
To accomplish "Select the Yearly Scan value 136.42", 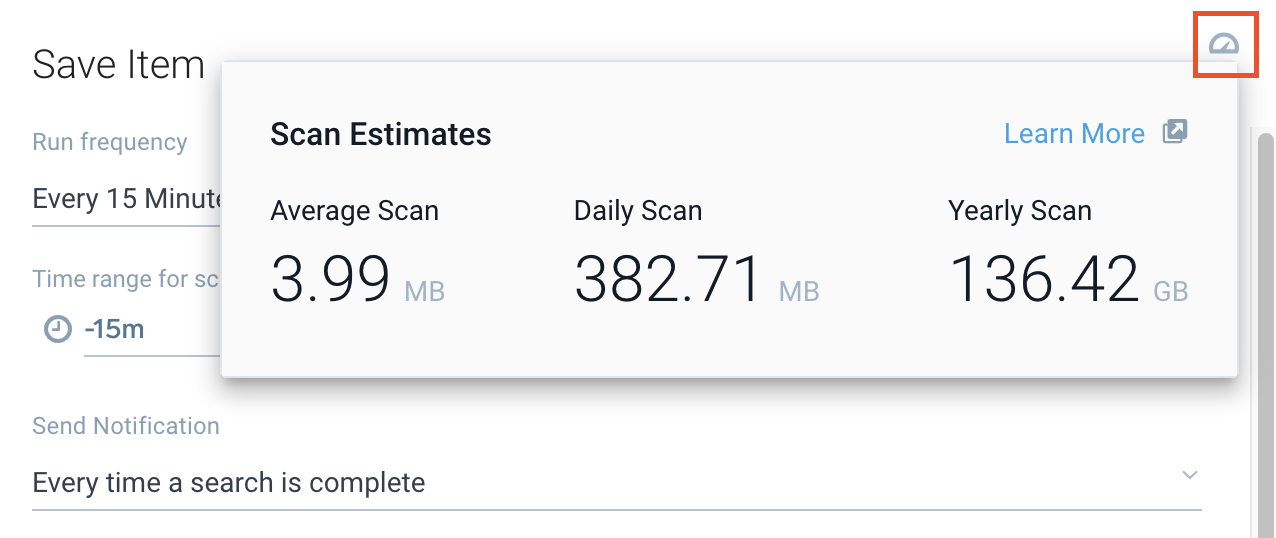I will click(x=1043, y=279).
